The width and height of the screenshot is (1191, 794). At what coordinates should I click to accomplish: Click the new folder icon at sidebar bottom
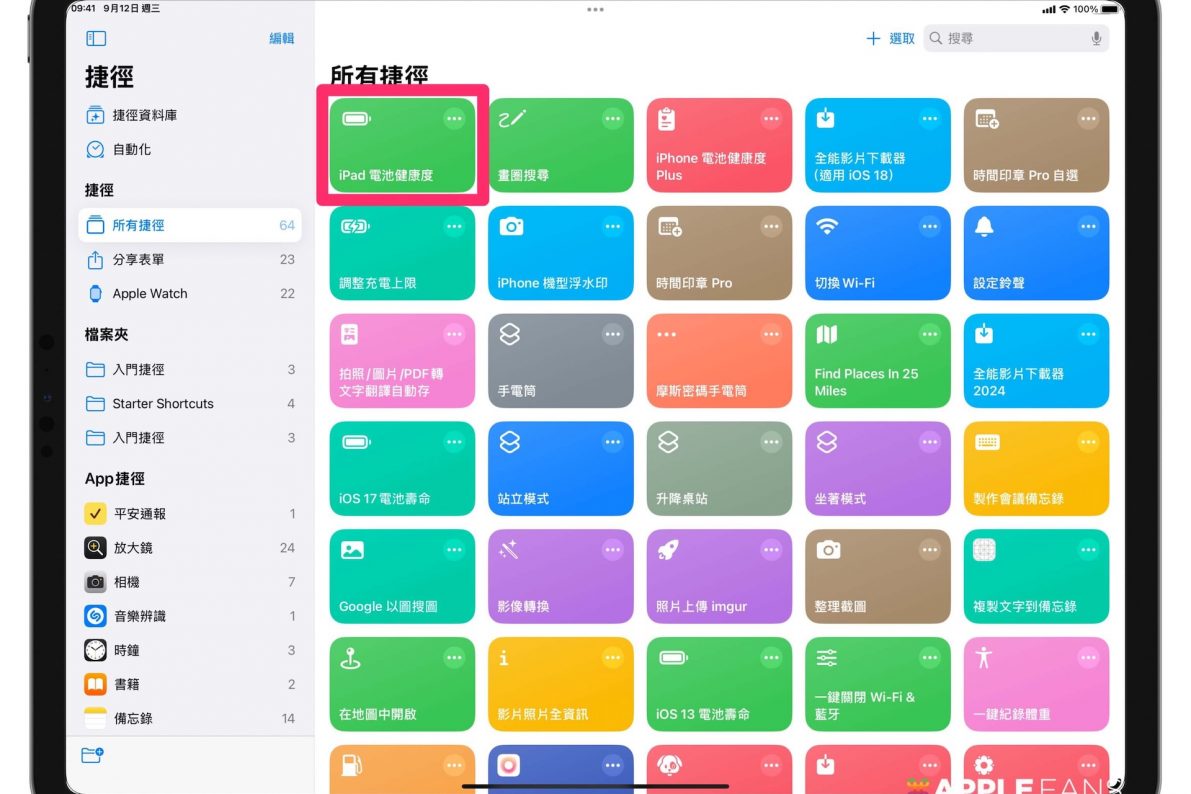click(x=93, y=755)
